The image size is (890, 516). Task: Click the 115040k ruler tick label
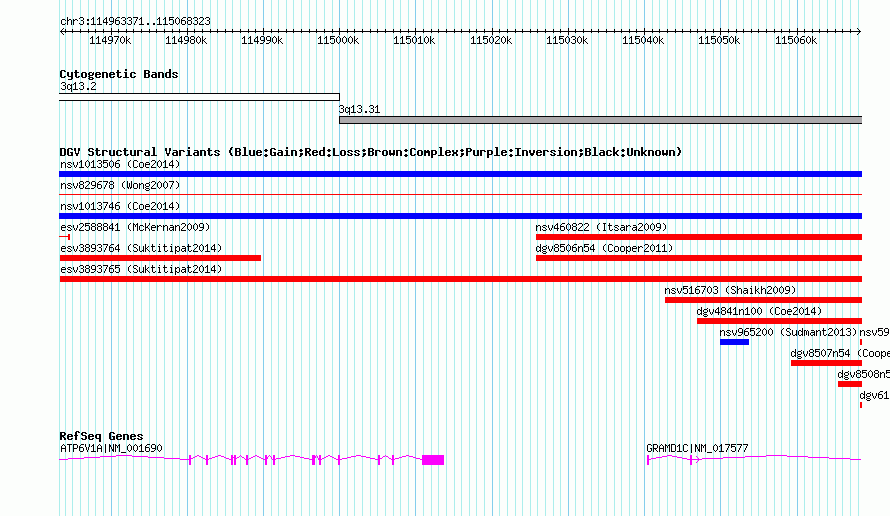pyautogui.click(x=643, y=40)
